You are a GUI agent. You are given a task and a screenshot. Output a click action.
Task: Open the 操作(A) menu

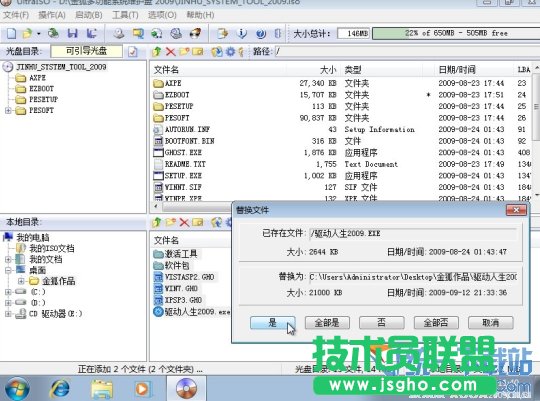[52, 15]
